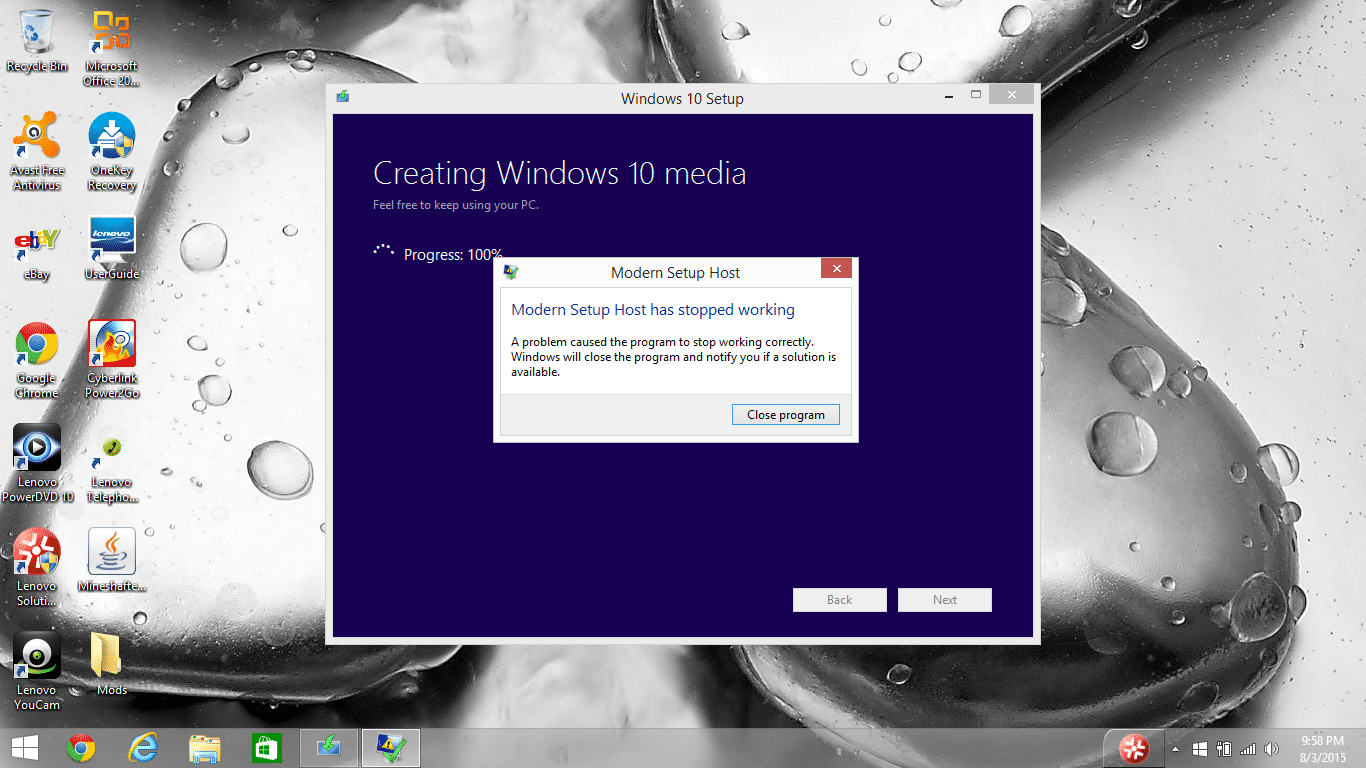Screen dimensions: 1366x768
Task: Click the 'Progress: 100%' text
Action: pos(453,254)
